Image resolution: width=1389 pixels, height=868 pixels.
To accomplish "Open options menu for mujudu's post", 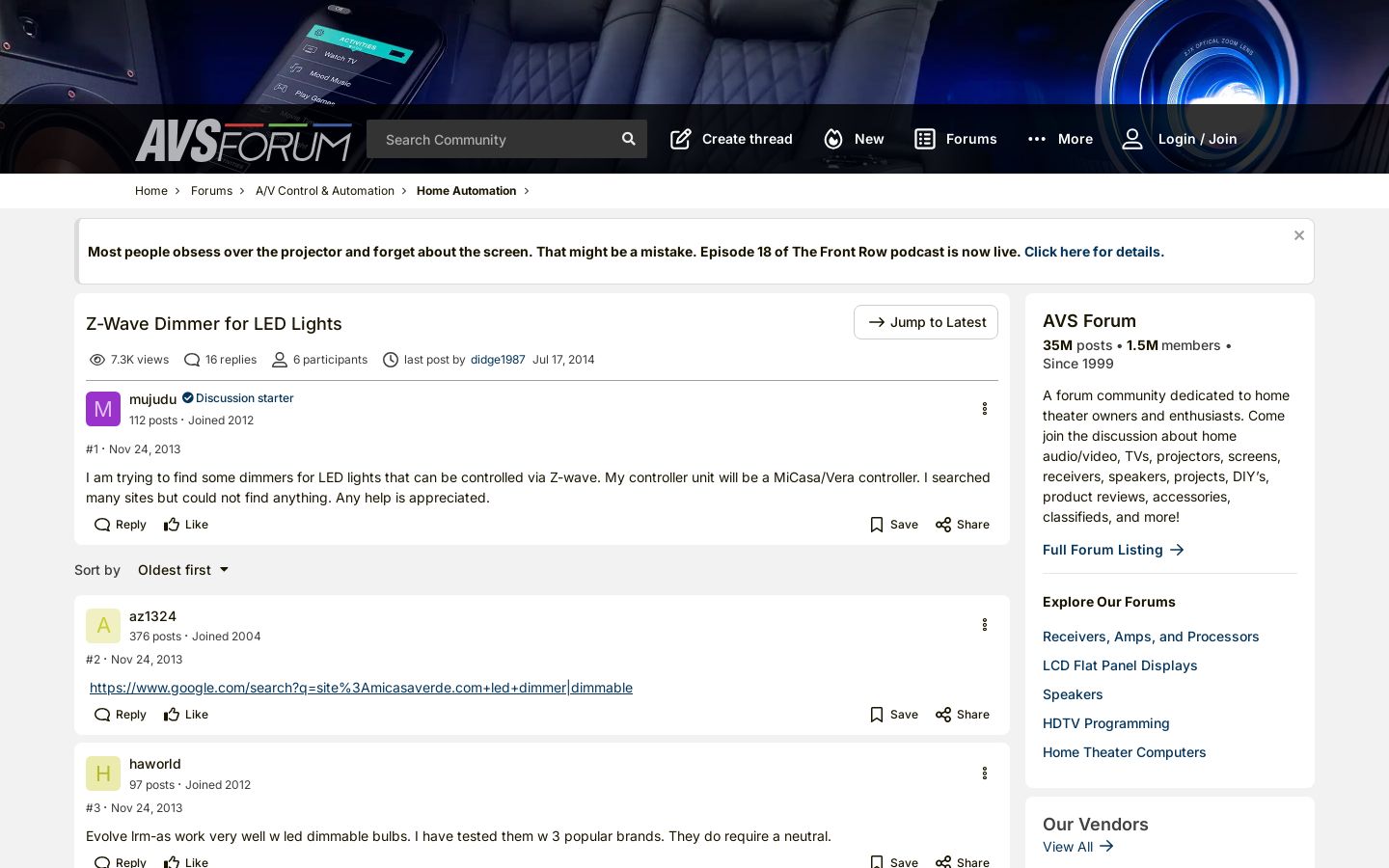I will (x=985, y=409).
